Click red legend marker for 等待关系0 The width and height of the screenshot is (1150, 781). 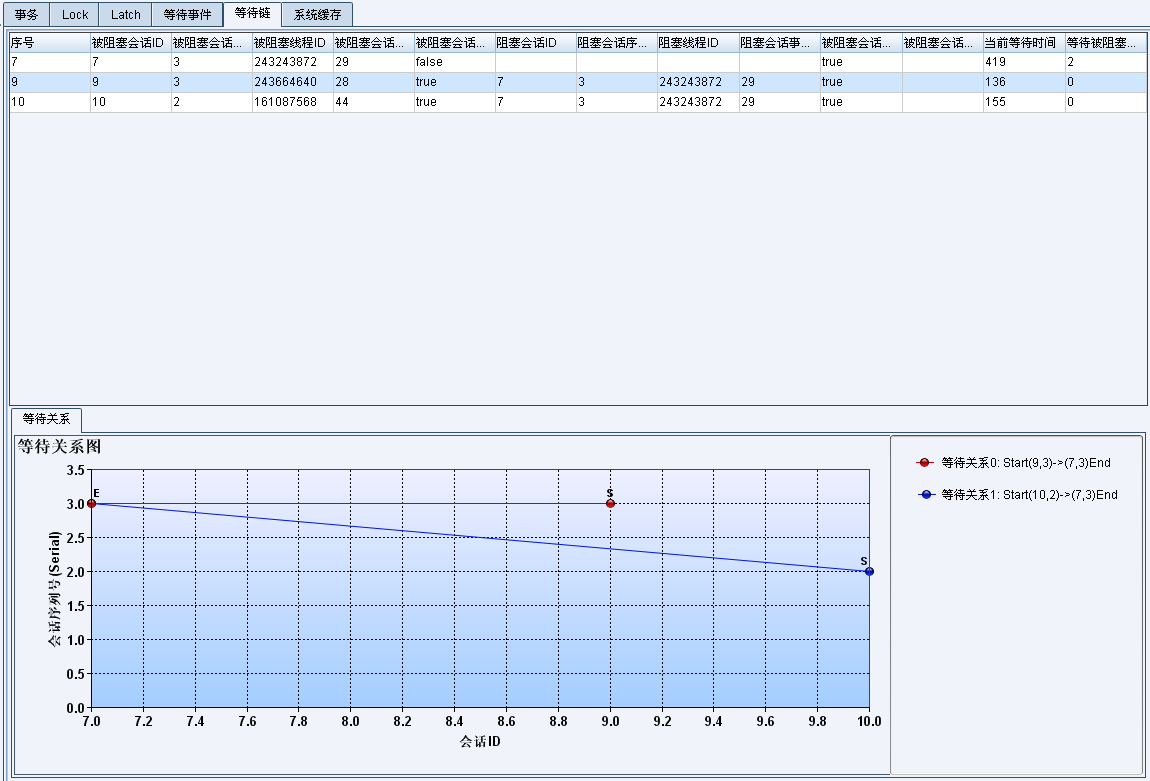[x=924, y=463]
